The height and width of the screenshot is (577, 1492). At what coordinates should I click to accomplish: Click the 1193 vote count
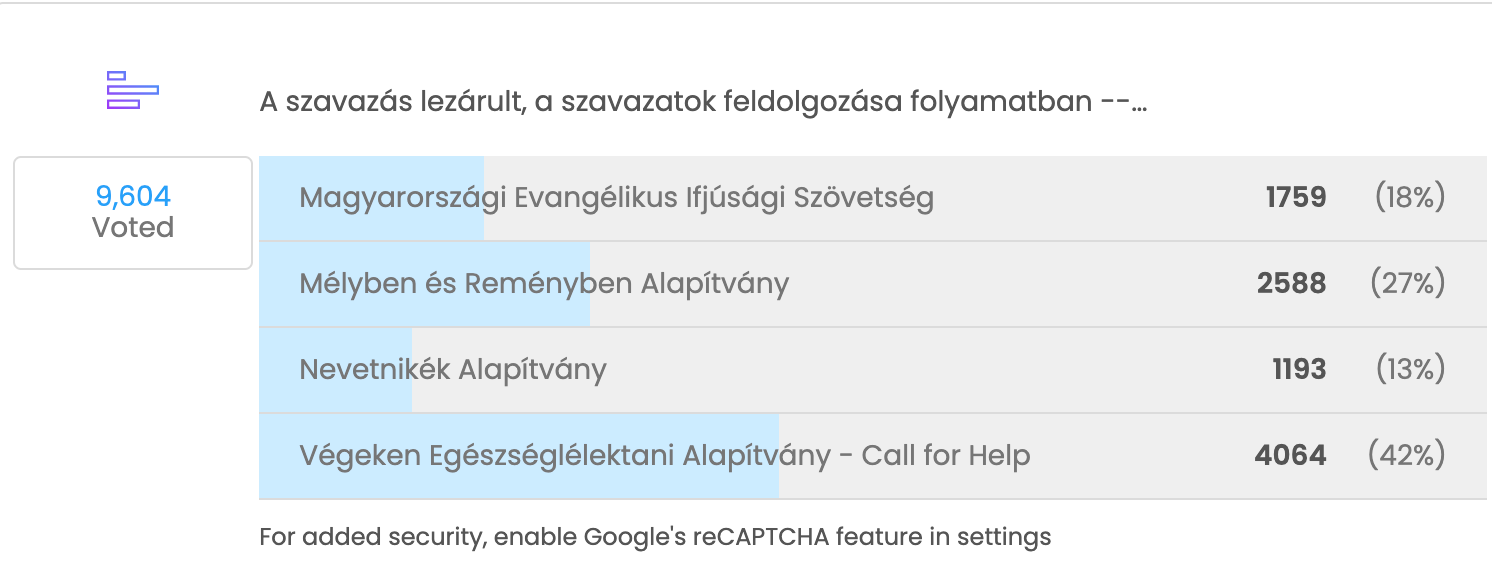[x=1299, y=370]
